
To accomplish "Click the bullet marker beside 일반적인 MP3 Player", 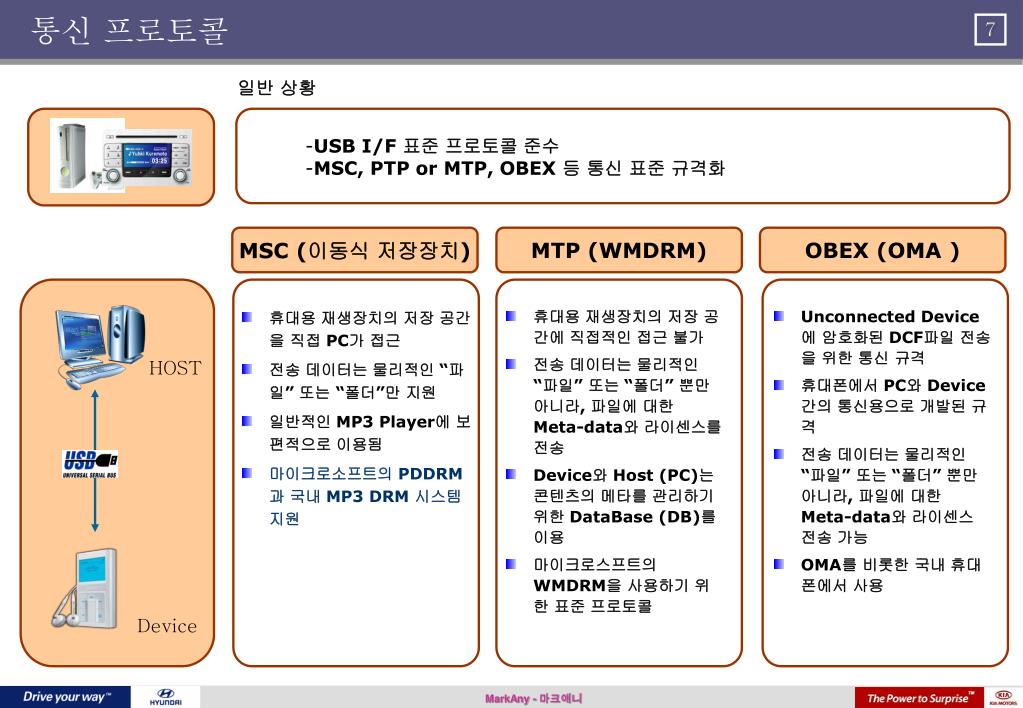I will pyautogui.click(x=247, y=422).
